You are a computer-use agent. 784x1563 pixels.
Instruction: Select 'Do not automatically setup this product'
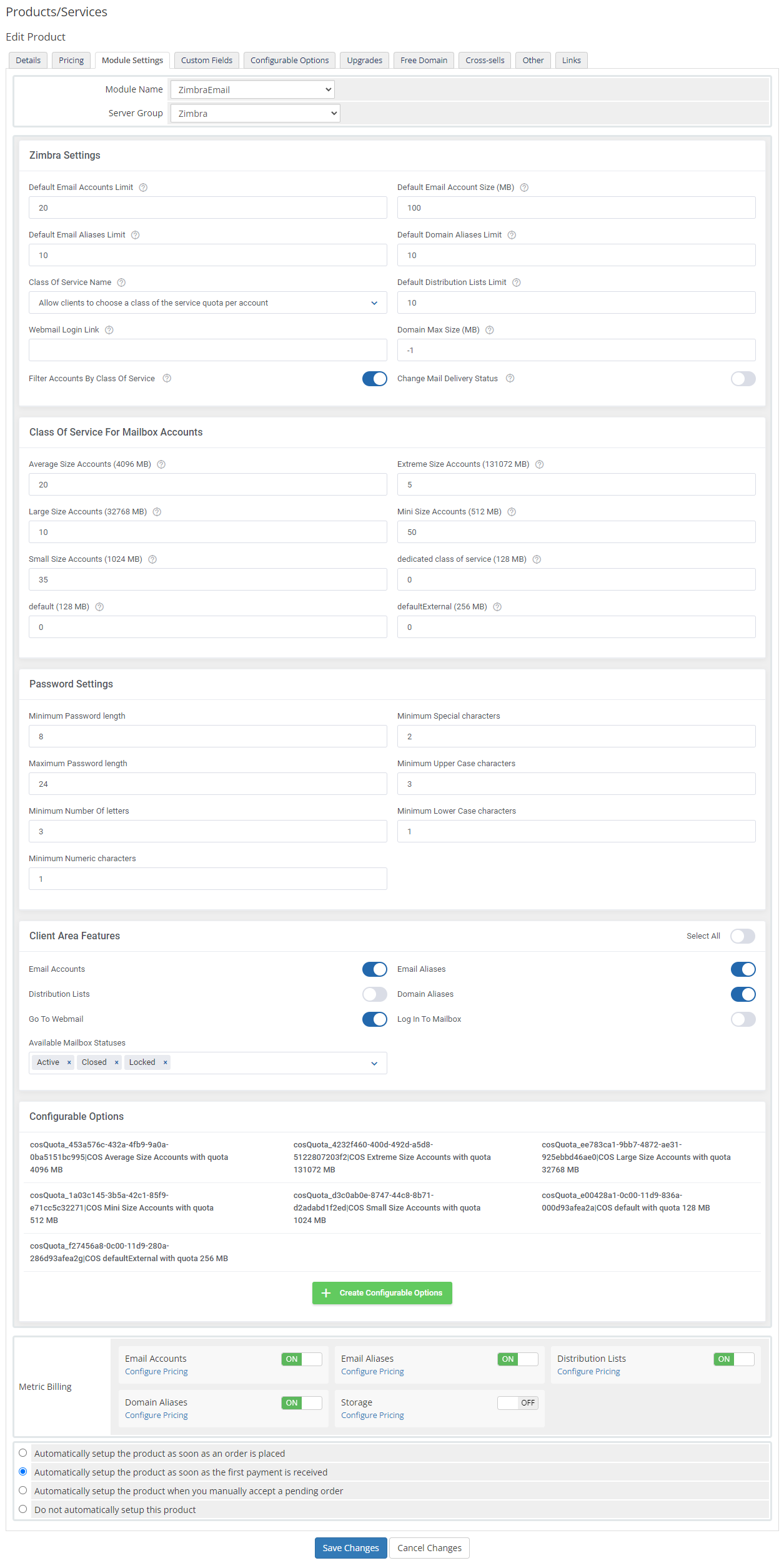tap(23, 1509)
